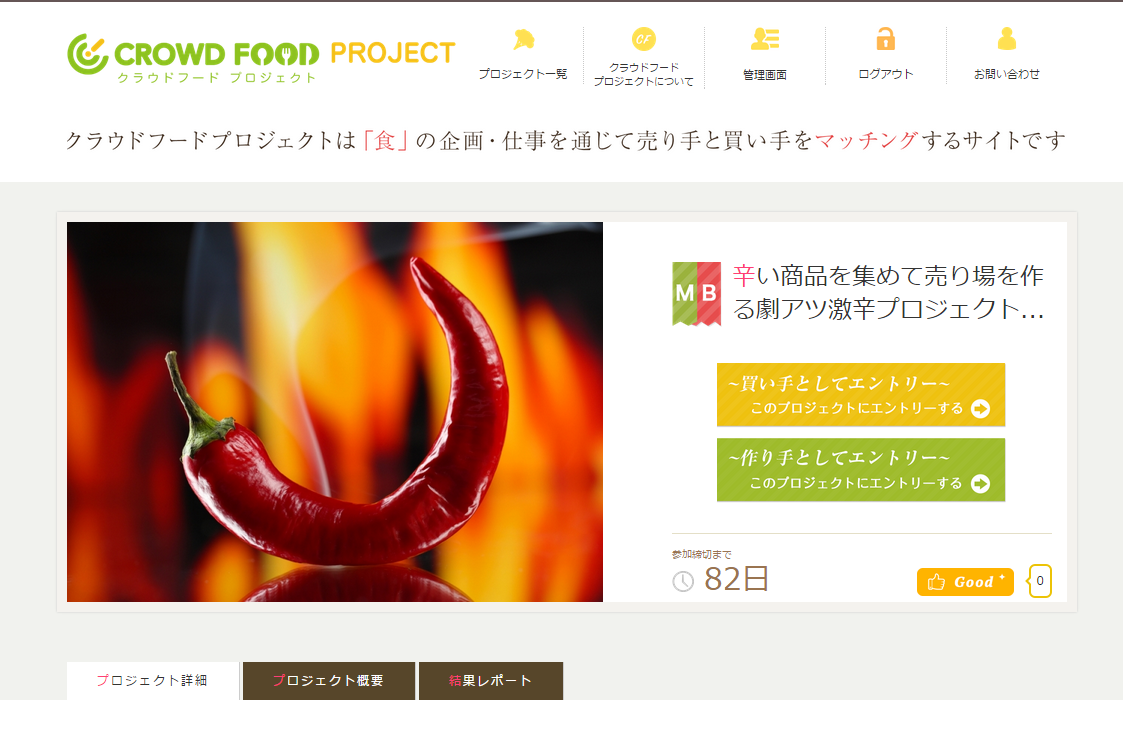The height and width of the screenshot is (730, 1123).
Task: Enter as maker via 作り手としてエントリー button
Action: click(x=861, y=470)
